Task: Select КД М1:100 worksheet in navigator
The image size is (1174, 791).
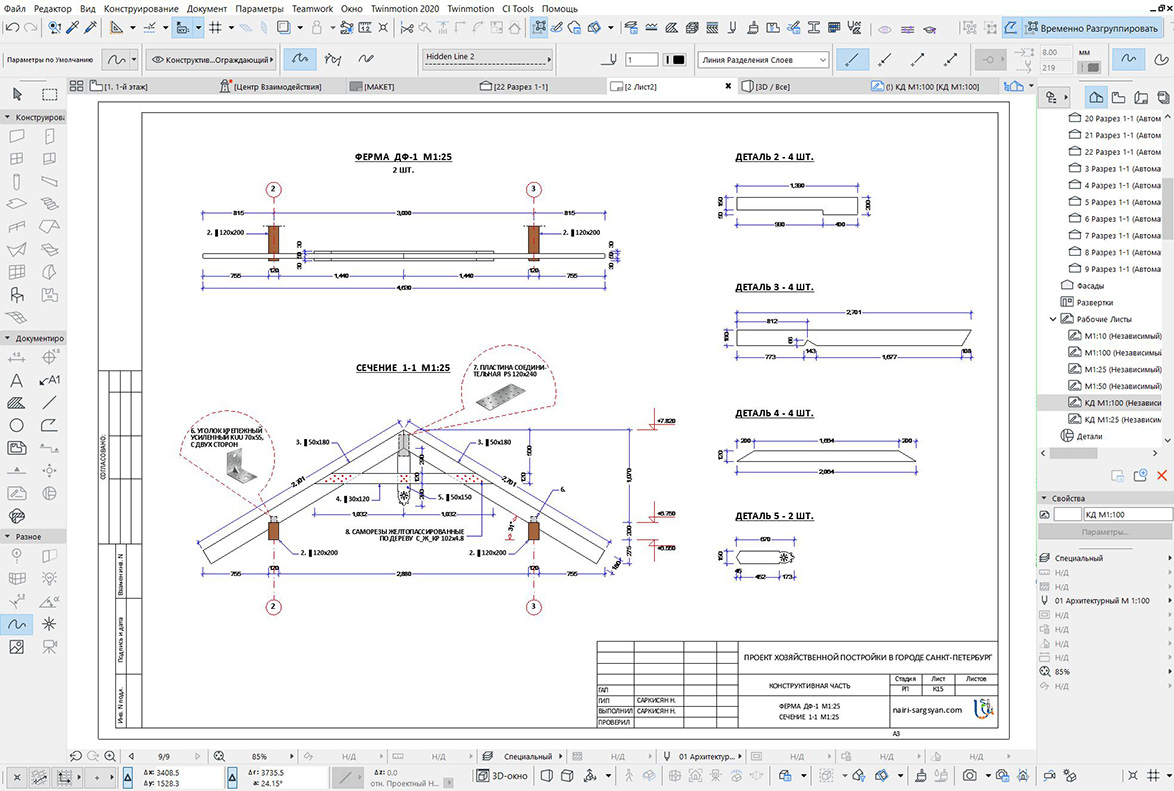Action: (x=1115, y=403)
